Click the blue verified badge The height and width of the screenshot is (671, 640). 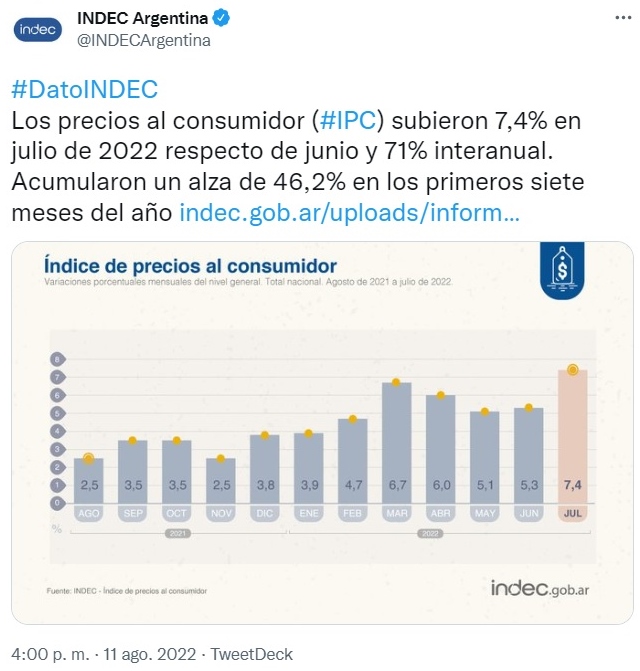click(221, 18)
